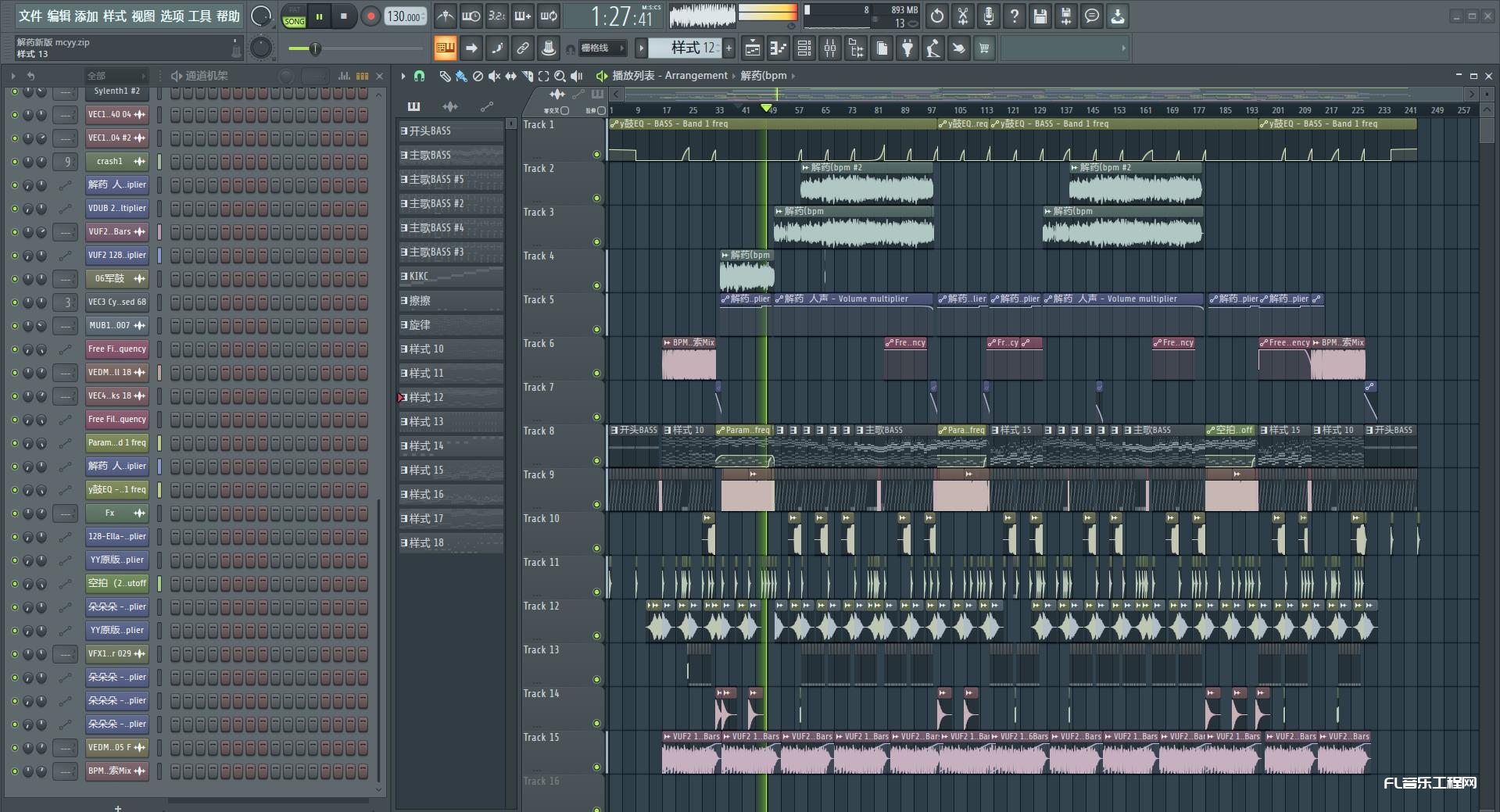Viewport: 1500px width, 812px height.
Task: Mute Track 1 via its green dot
Action: [596, 154]
